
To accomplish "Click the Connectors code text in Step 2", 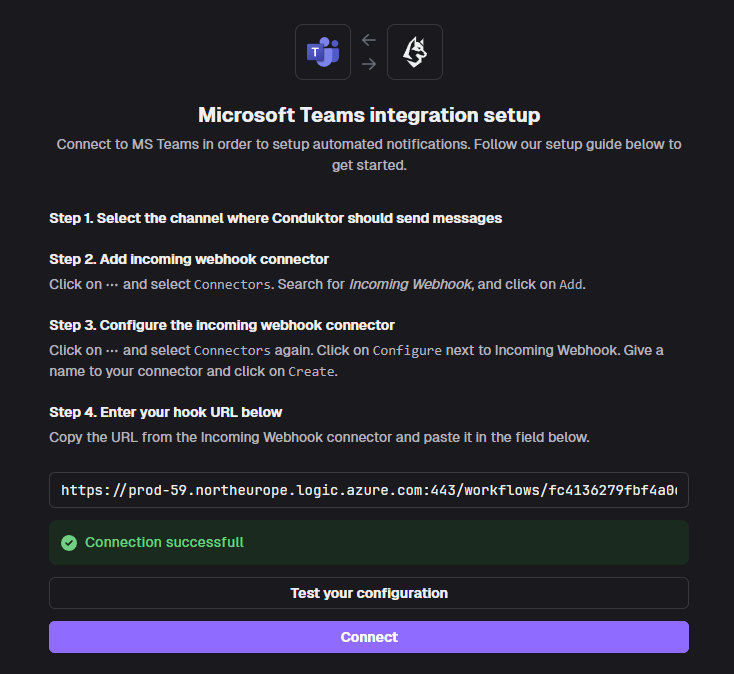I will 232,285.
